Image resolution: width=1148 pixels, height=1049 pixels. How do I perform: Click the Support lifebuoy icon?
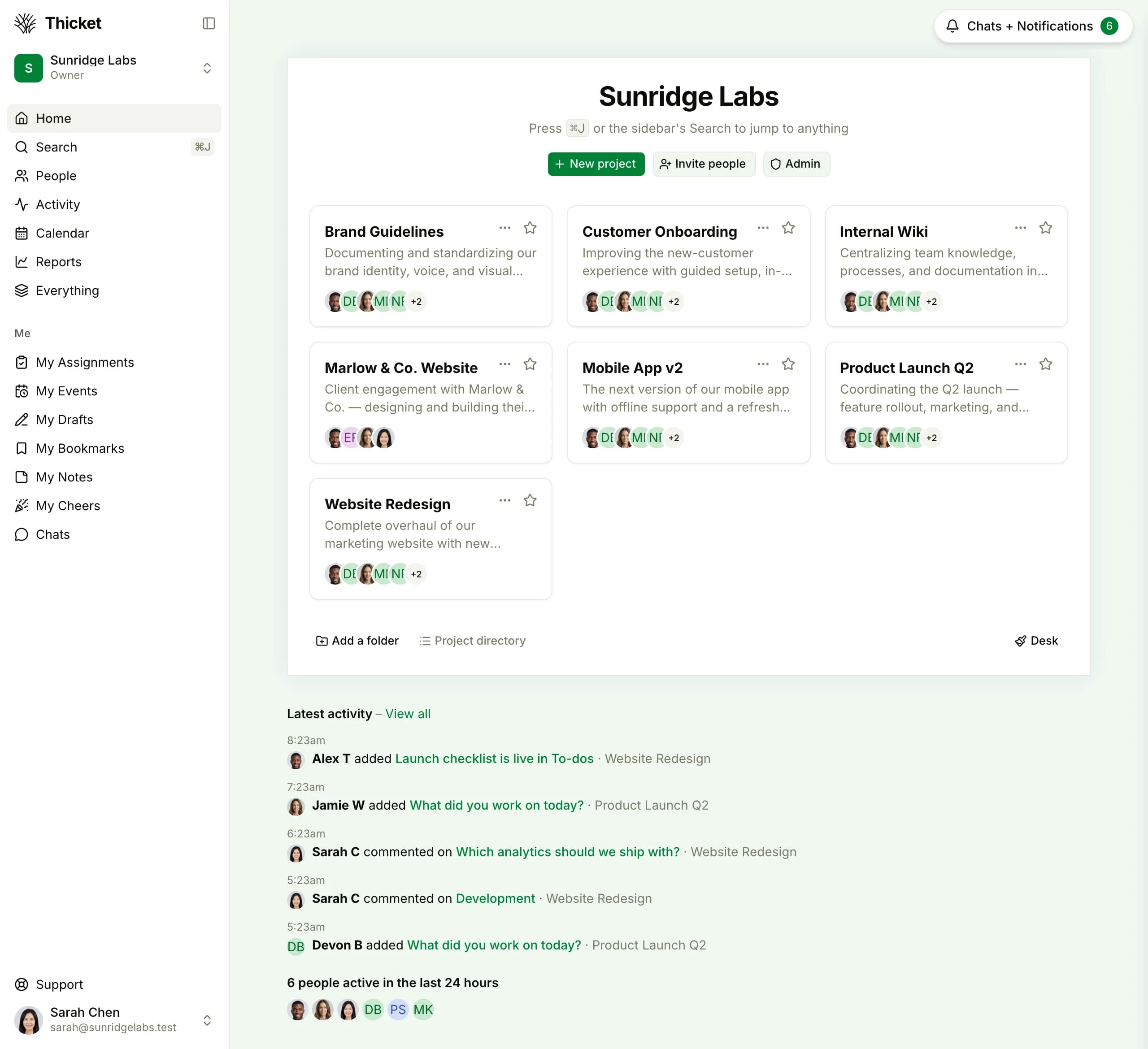pyautogui.click(x=22, y=985)
